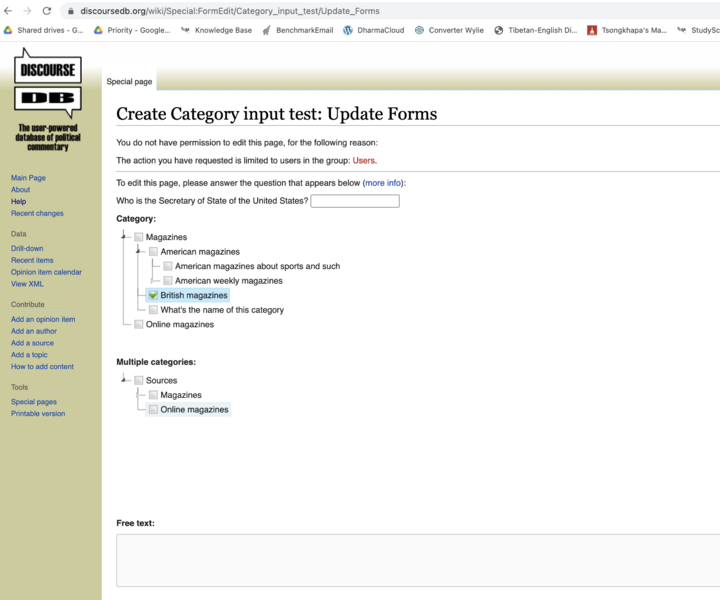Open How to add content

pos(42,367)
